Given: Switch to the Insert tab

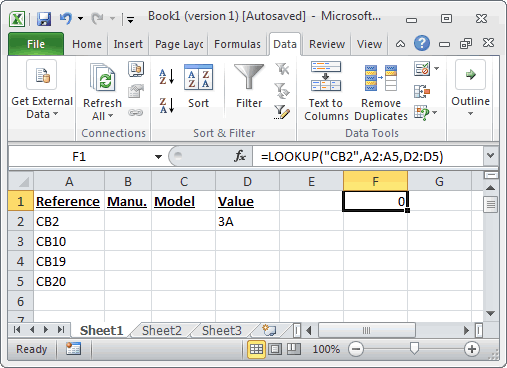Looking at the screenshot, I should click(x=128, y=44).
